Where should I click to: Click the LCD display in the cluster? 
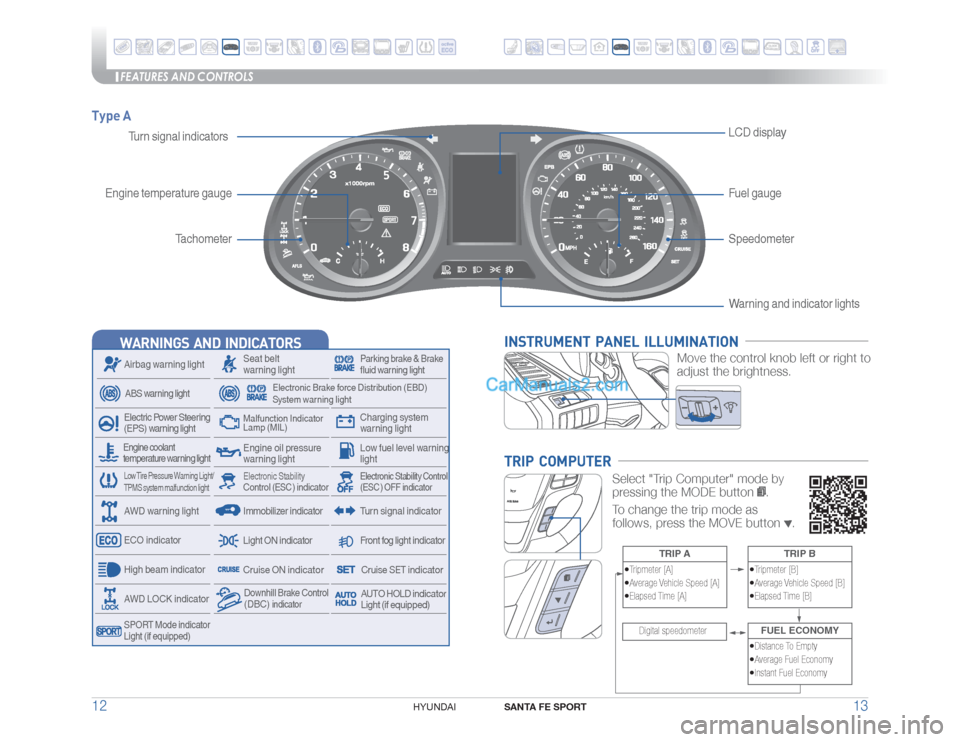484,198
